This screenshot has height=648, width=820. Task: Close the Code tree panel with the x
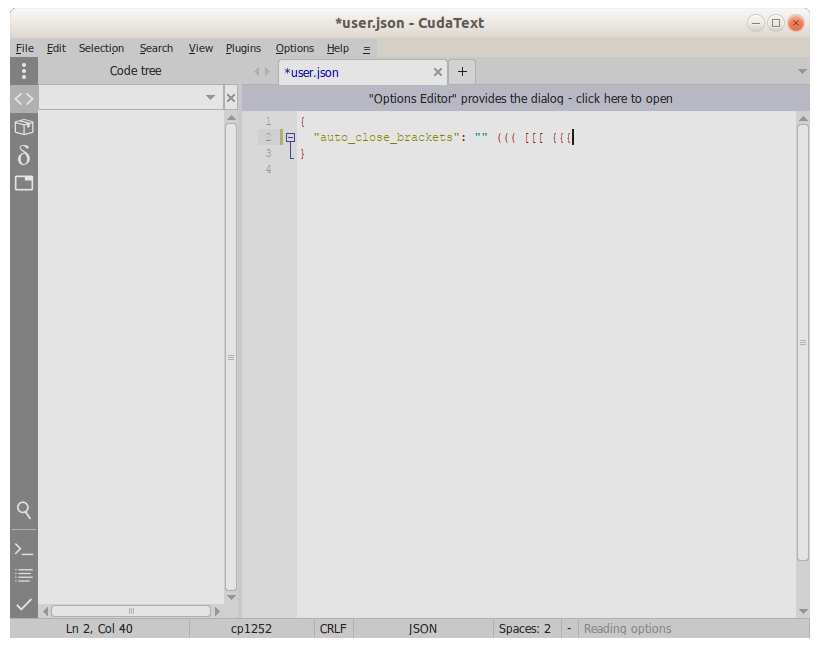(x=230, y=98)
